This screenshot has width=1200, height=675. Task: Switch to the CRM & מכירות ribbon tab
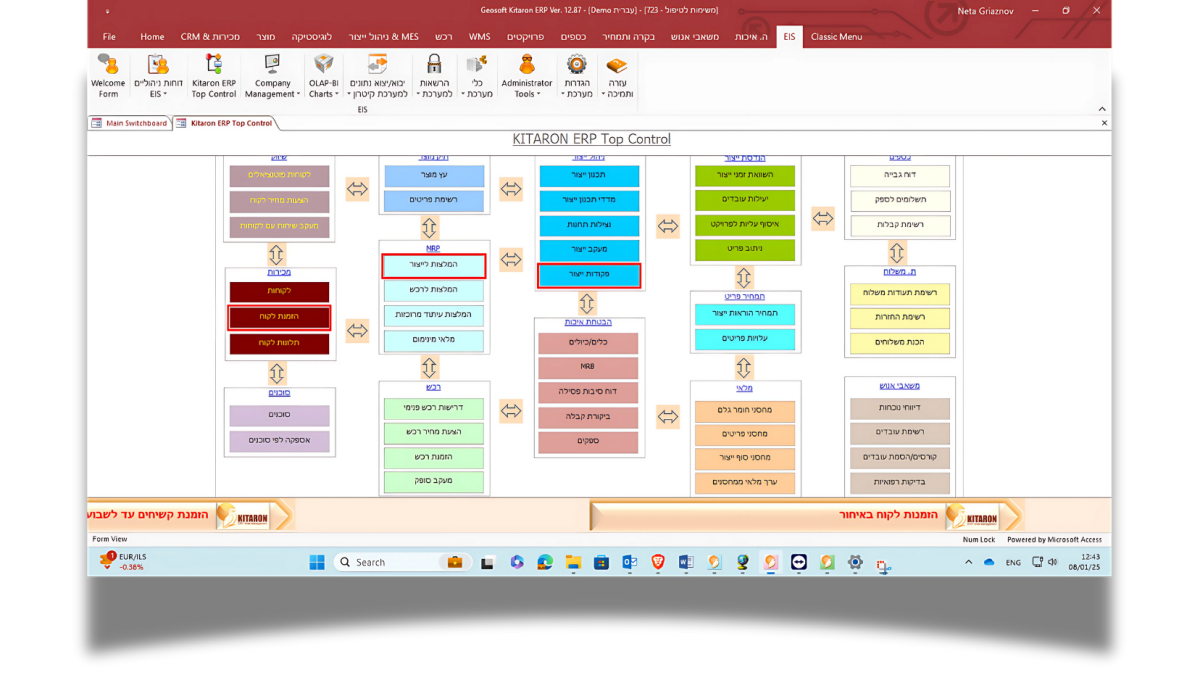[210, 37]
